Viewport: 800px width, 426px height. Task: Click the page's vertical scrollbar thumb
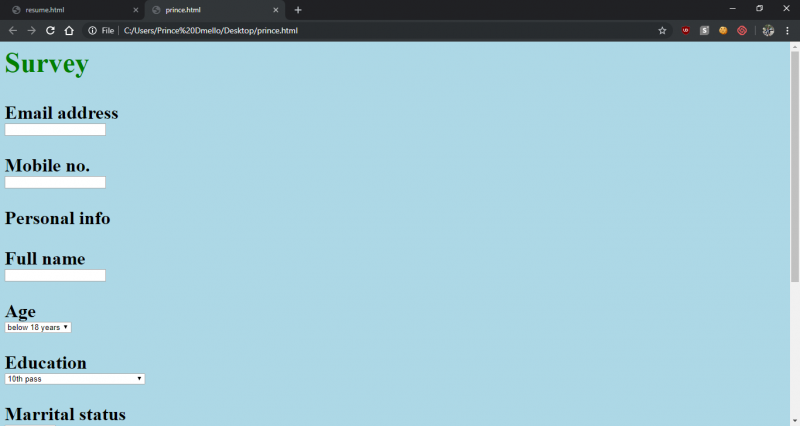794,166
